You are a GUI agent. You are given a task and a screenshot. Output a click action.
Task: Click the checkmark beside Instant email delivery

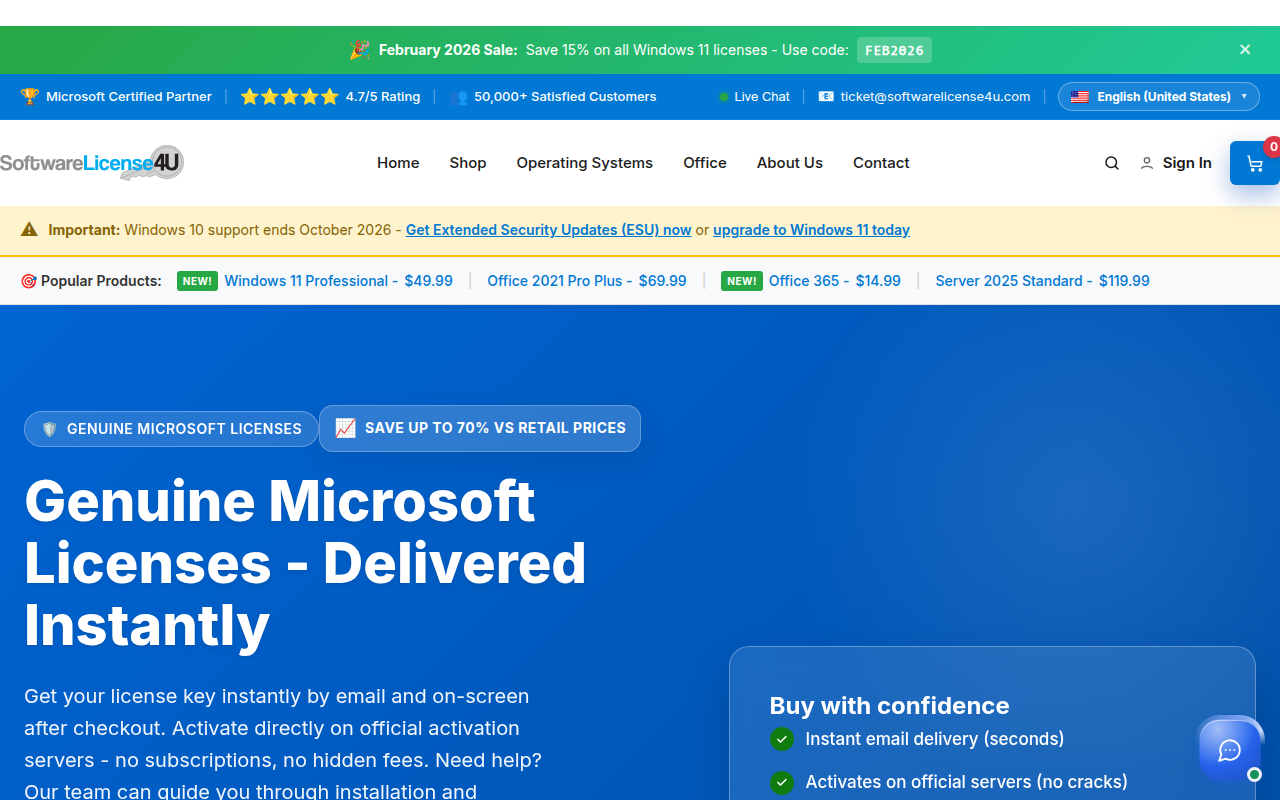click(782, 739)
